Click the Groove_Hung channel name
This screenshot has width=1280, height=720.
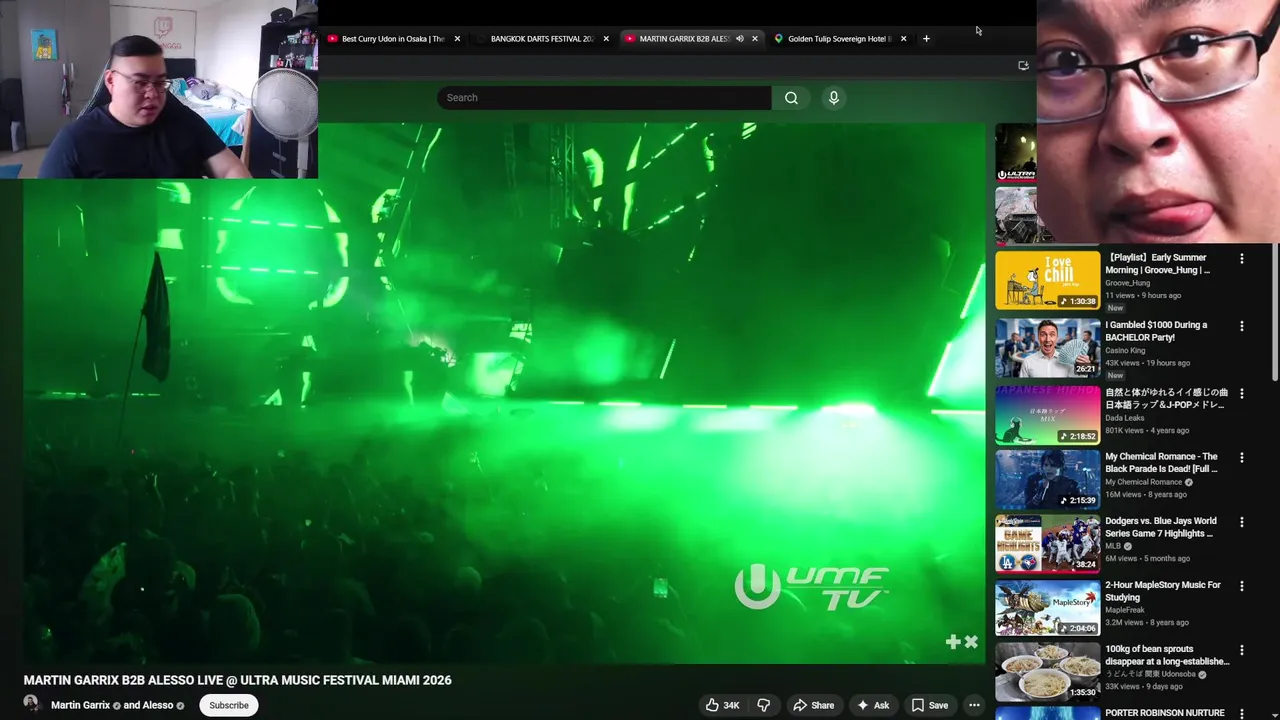[1127, 283]
